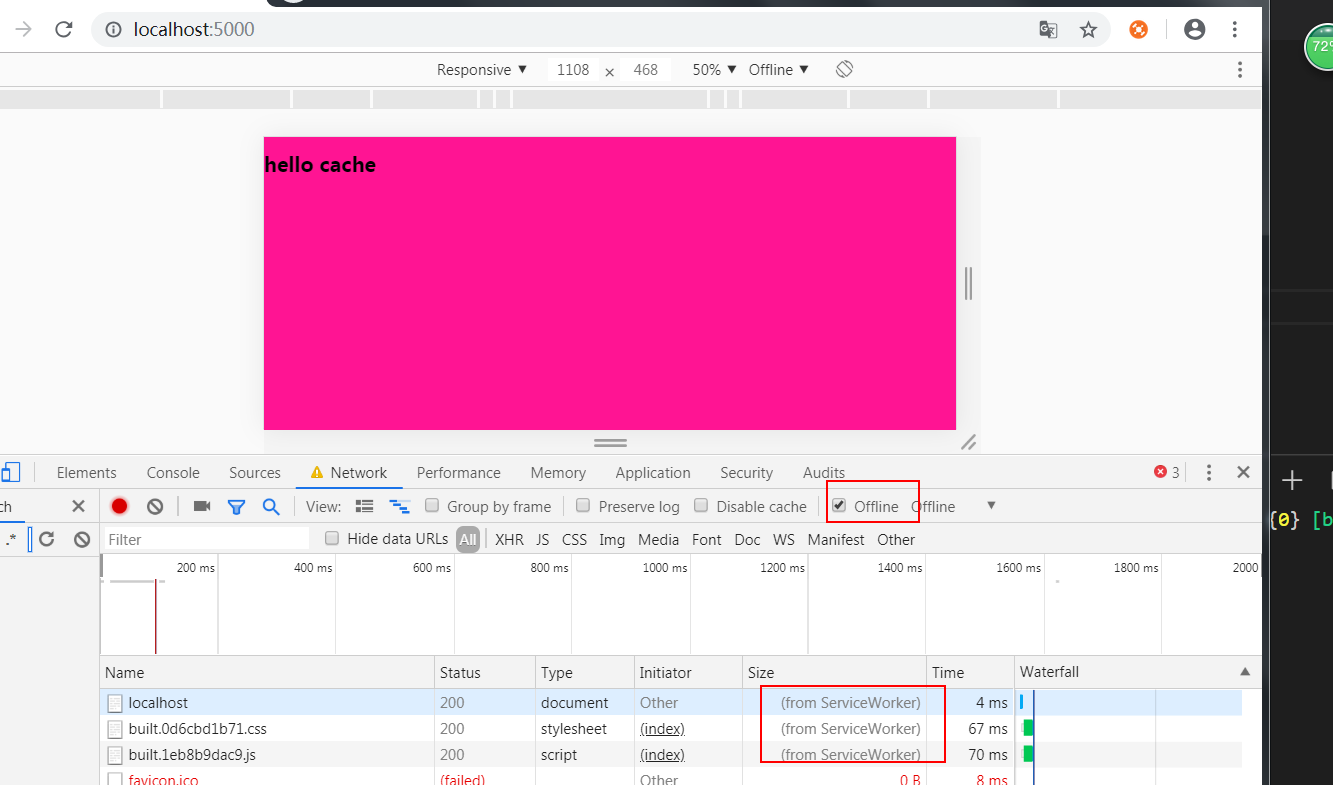The height and width of the screenshot is (785, 1333).
Task: Click the (index) initiator link for CSS
Action: click(x=662, y=729)
